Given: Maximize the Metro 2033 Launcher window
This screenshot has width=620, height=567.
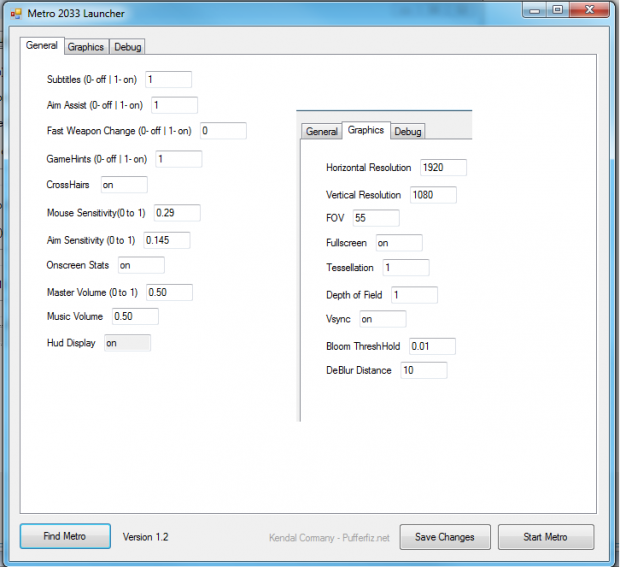Looking at the screenshot, I should tap(558, 10).
